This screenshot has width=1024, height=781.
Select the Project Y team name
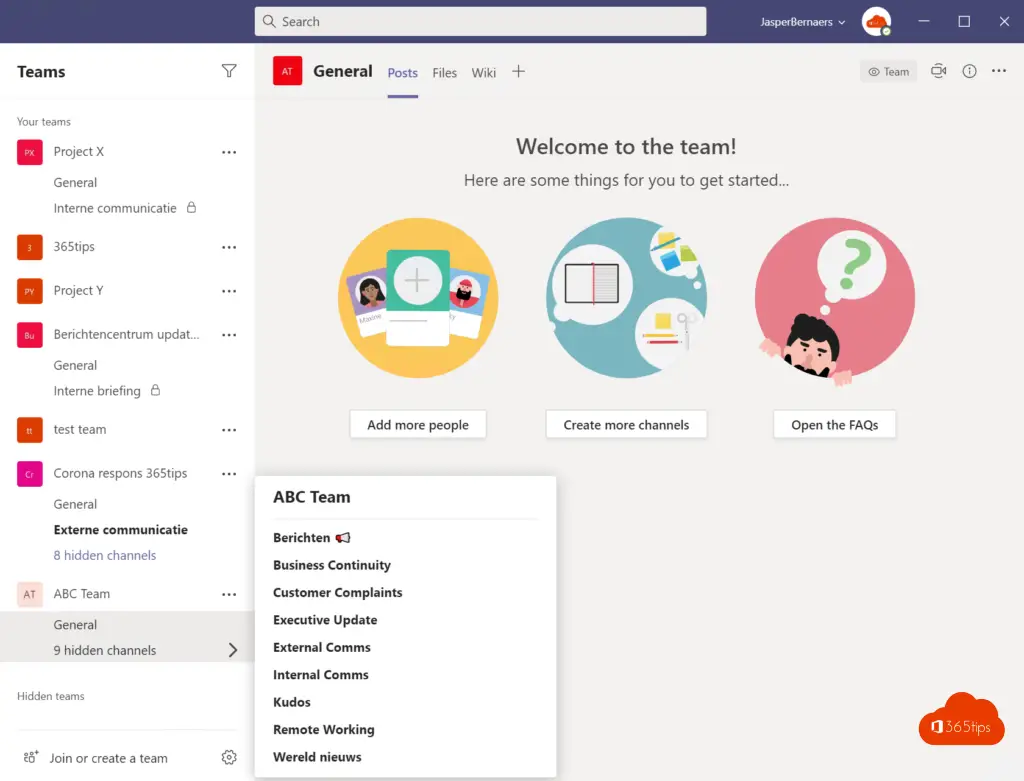[78, 291]
